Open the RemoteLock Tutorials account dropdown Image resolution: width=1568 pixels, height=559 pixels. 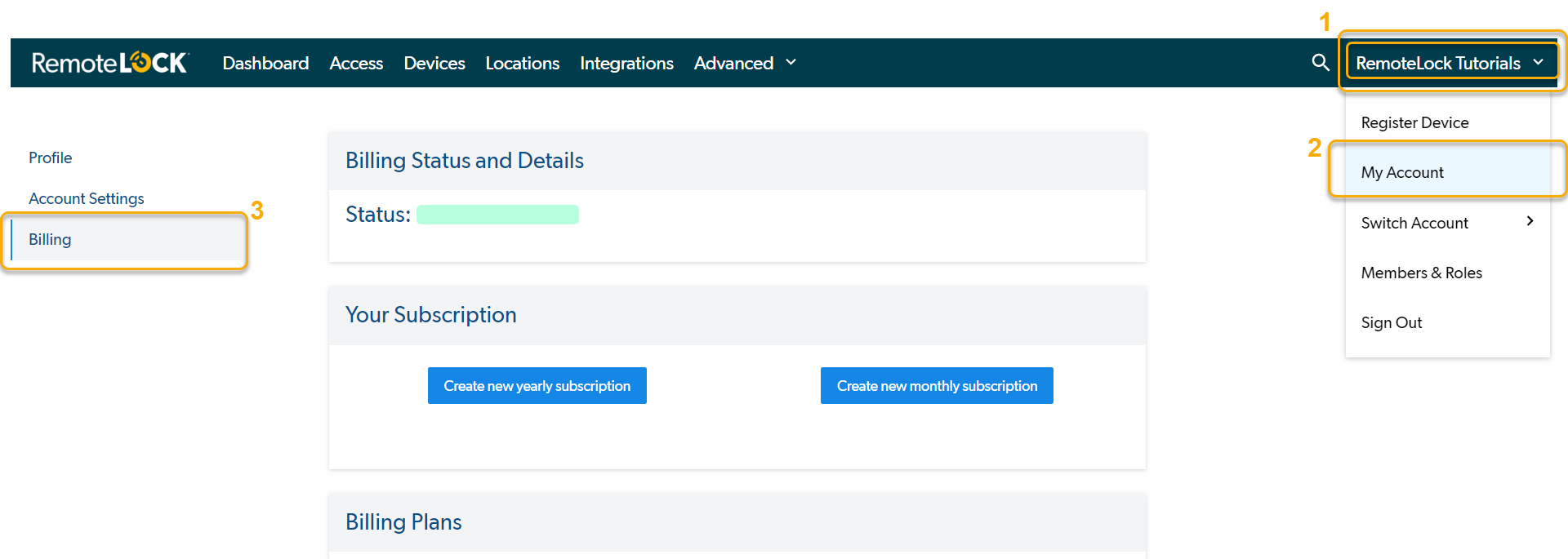pos(1450,63)
